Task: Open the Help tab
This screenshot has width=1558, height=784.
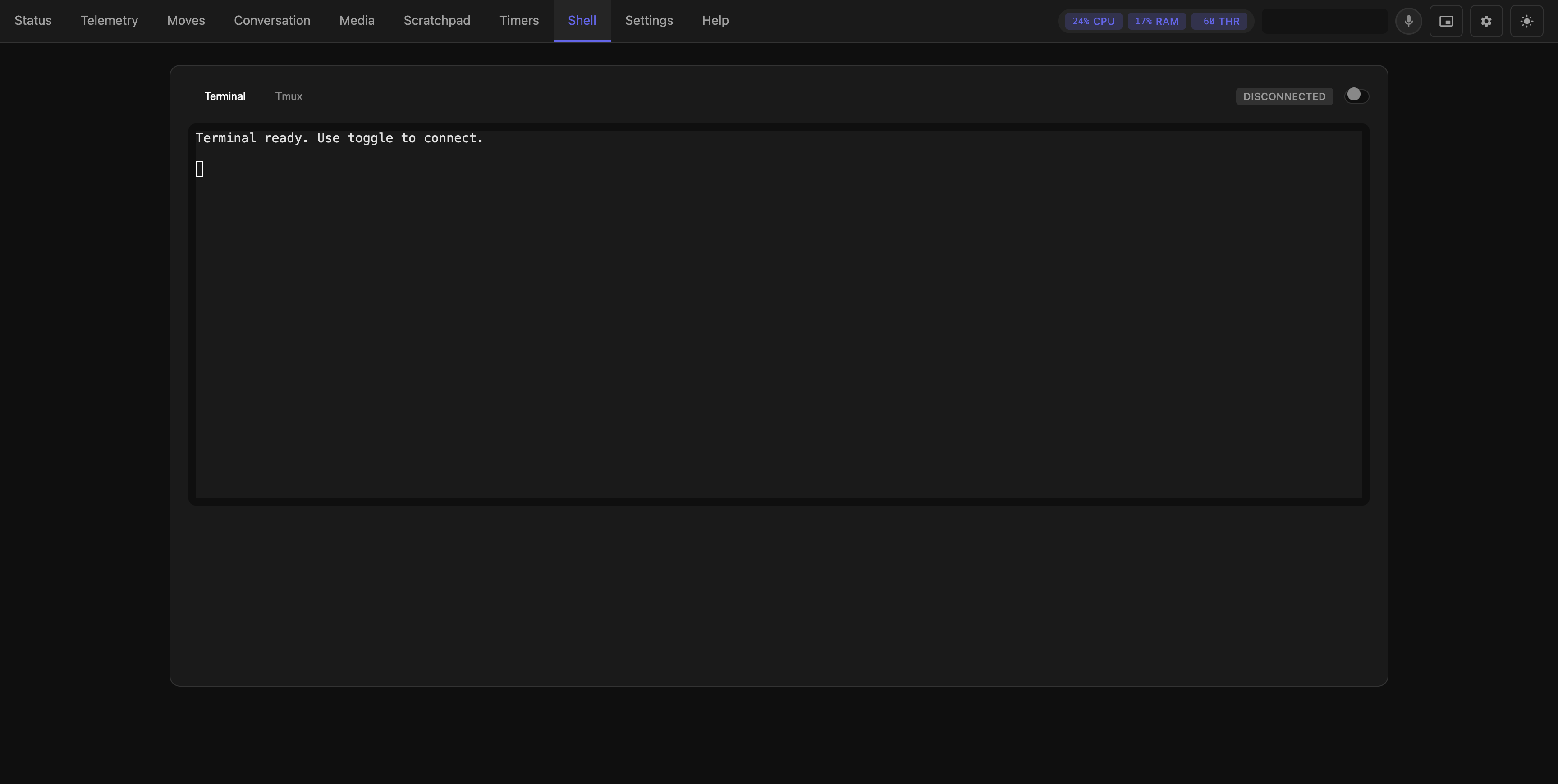Action: pos(715,21)
